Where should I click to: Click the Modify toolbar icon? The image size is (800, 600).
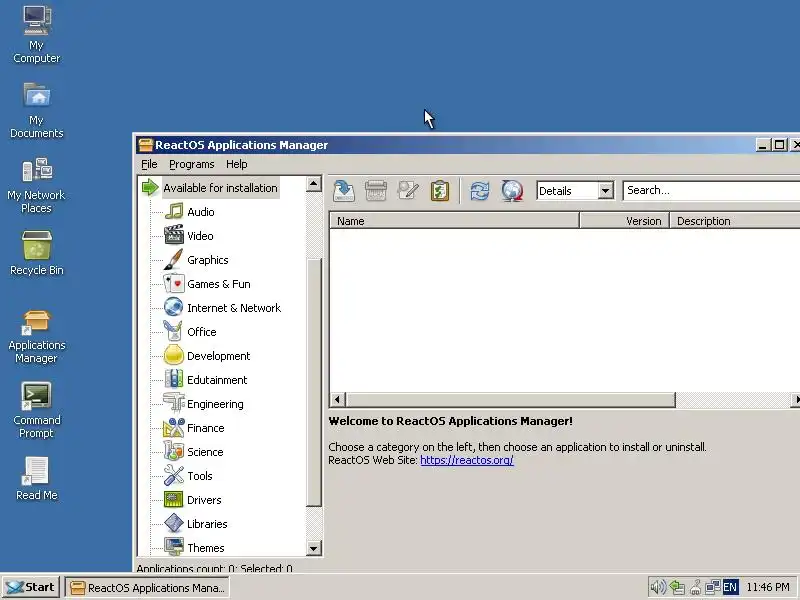408,191
